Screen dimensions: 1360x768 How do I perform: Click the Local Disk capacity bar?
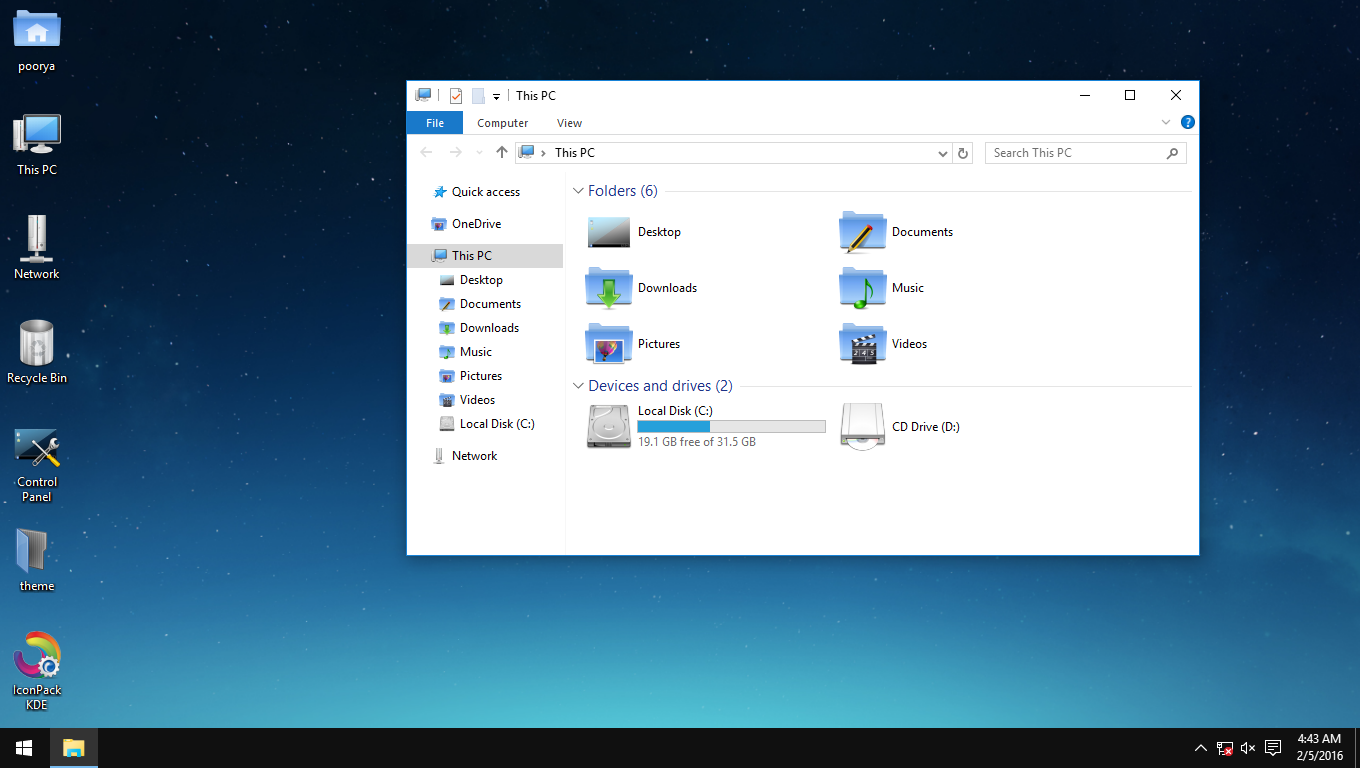click(731, 426)
